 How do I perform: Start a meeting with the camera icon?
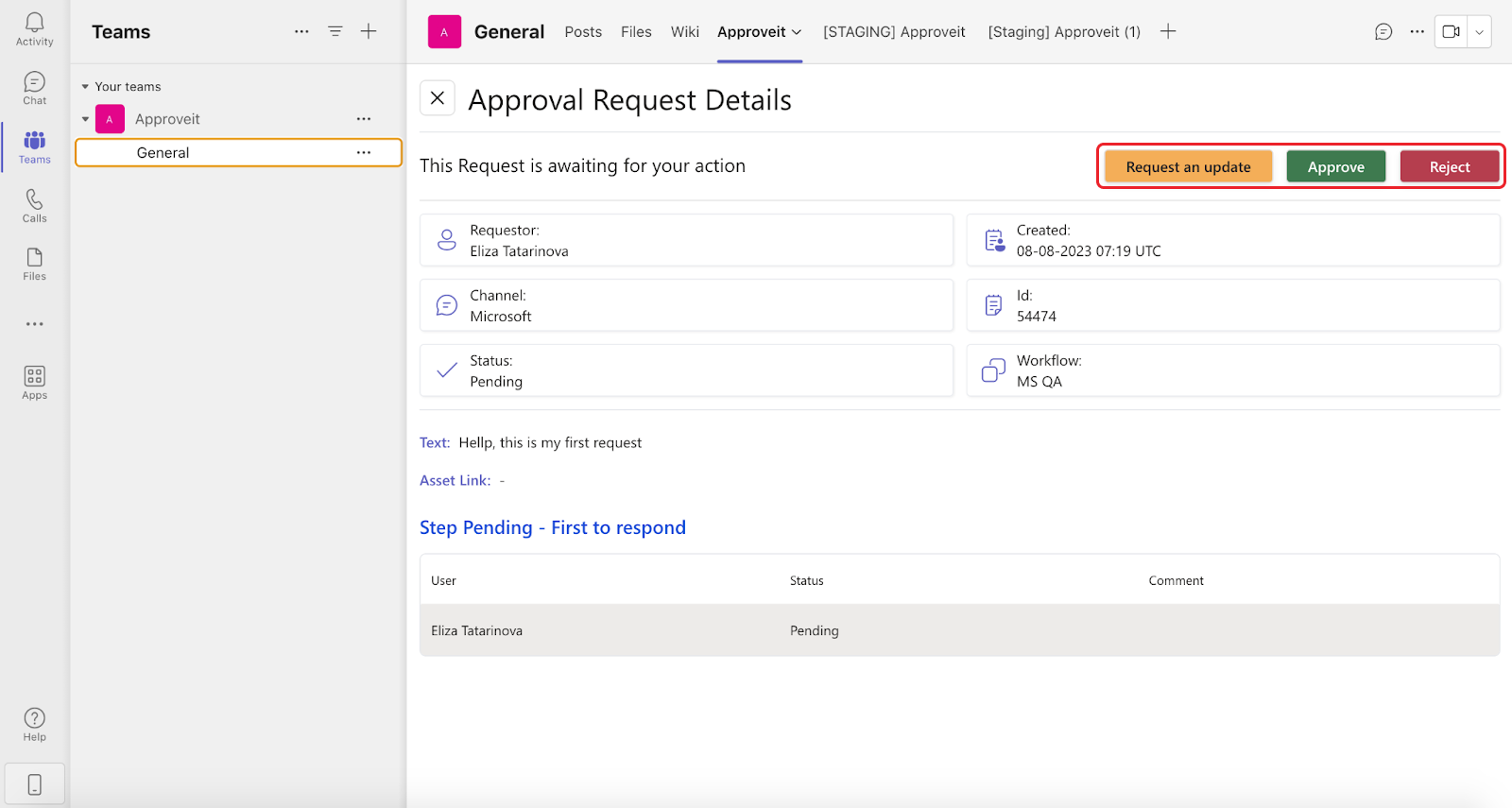[1452, 31]
